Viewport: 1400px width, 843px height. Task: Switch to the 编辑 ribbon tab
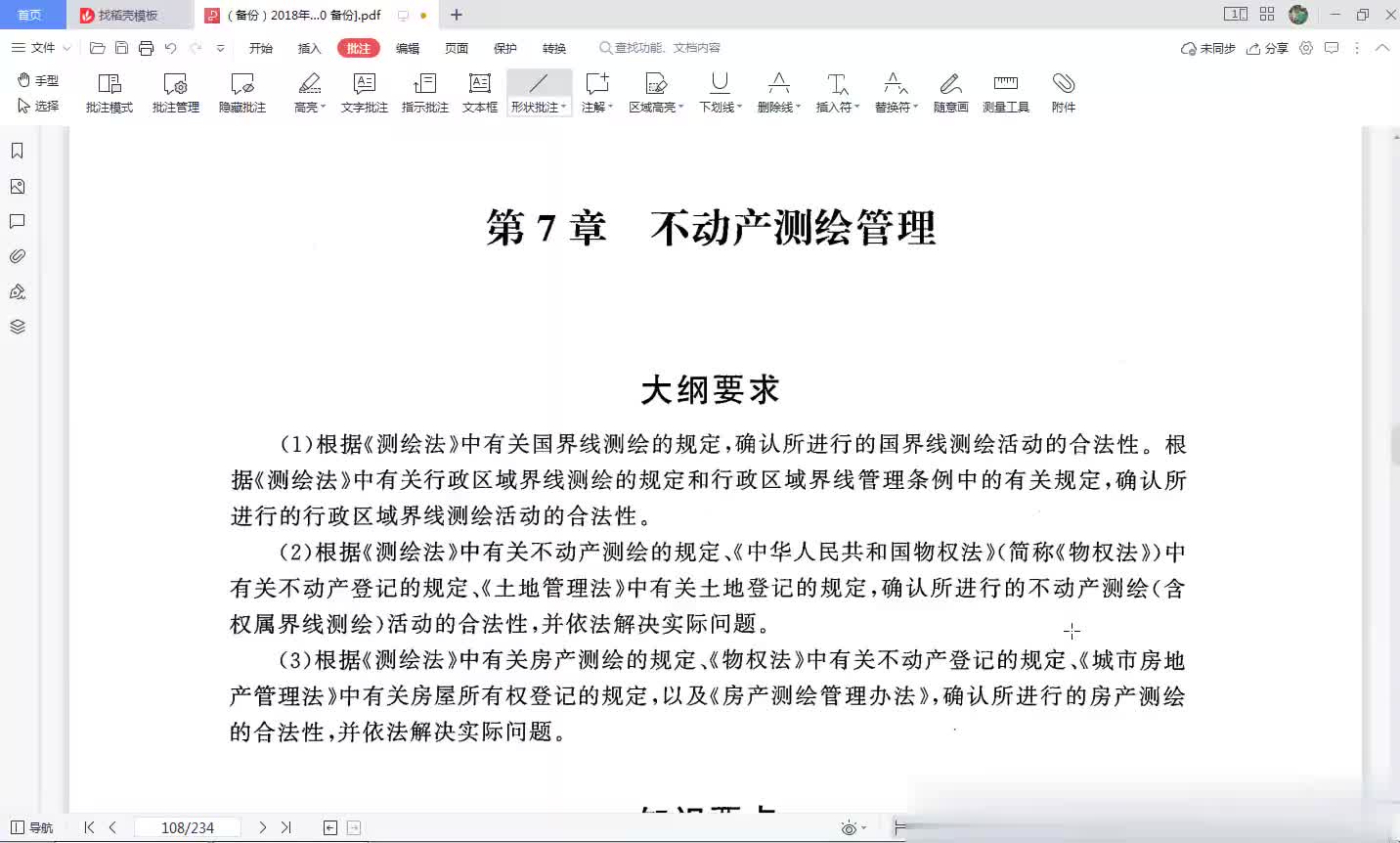click(408, 48)
